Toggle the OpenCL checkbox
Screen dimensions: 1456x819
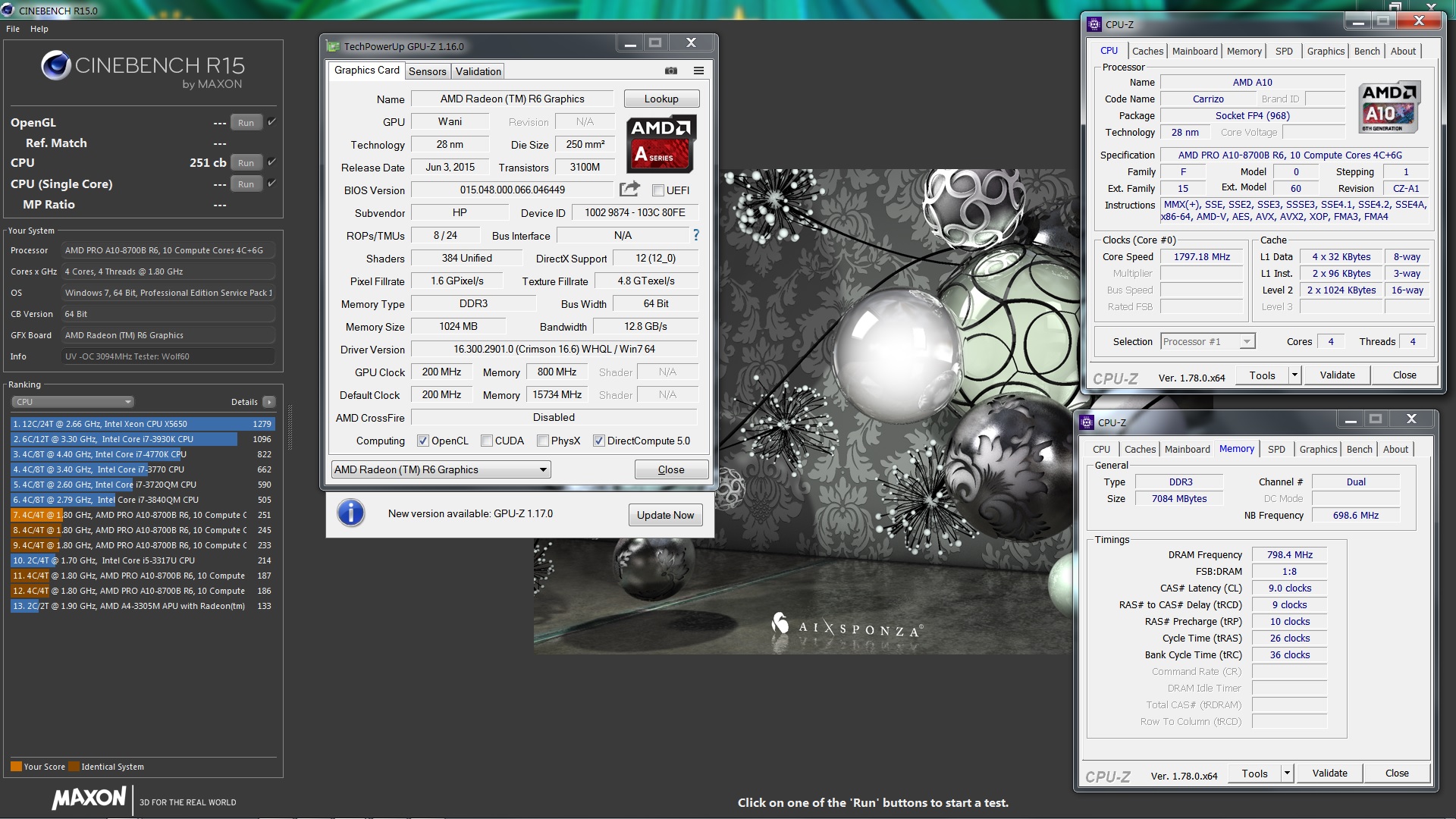tap(423, 441)
